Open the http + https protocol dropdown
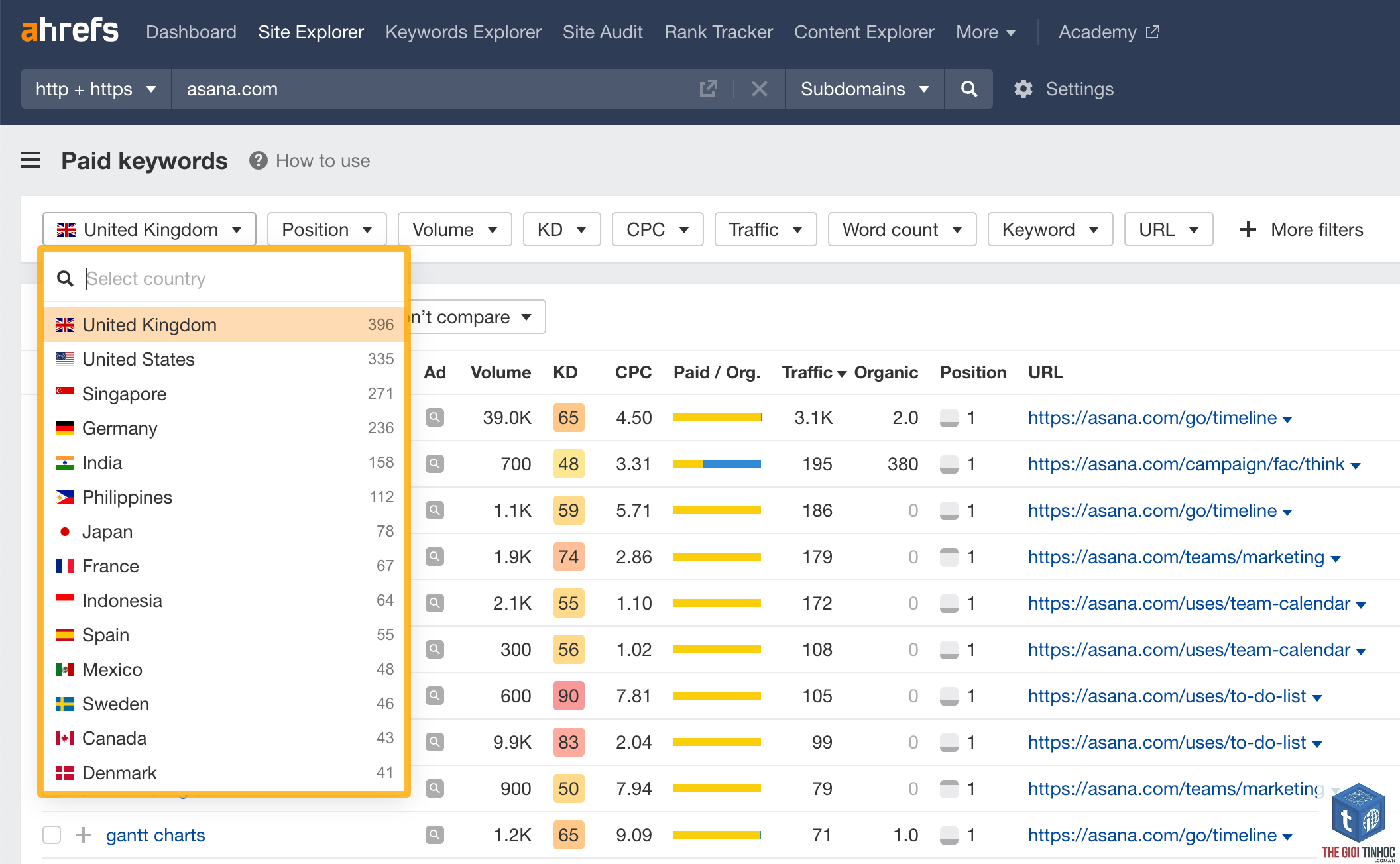Viewport: 1400px width, 864px height. tap(96, 89)
